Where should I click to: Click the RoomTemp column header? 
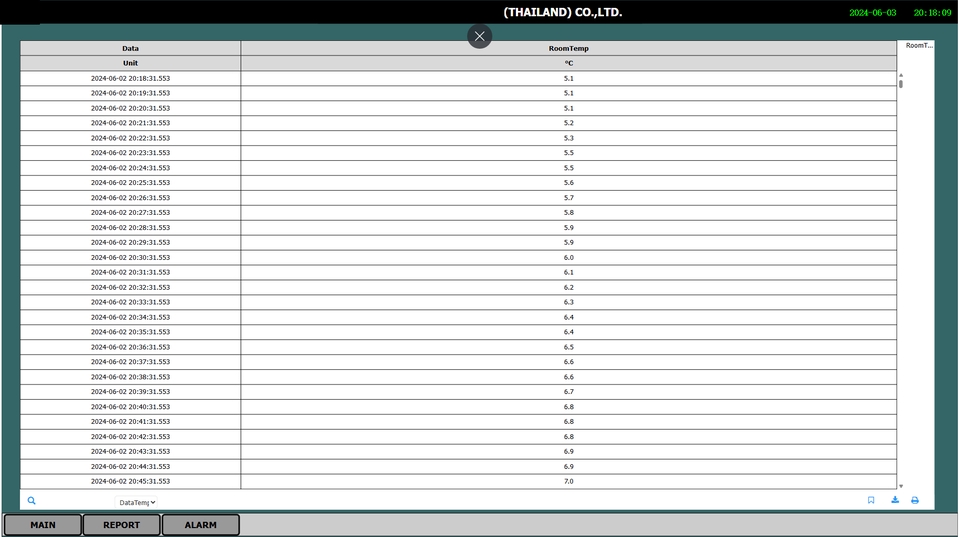(x=568, y=48)
